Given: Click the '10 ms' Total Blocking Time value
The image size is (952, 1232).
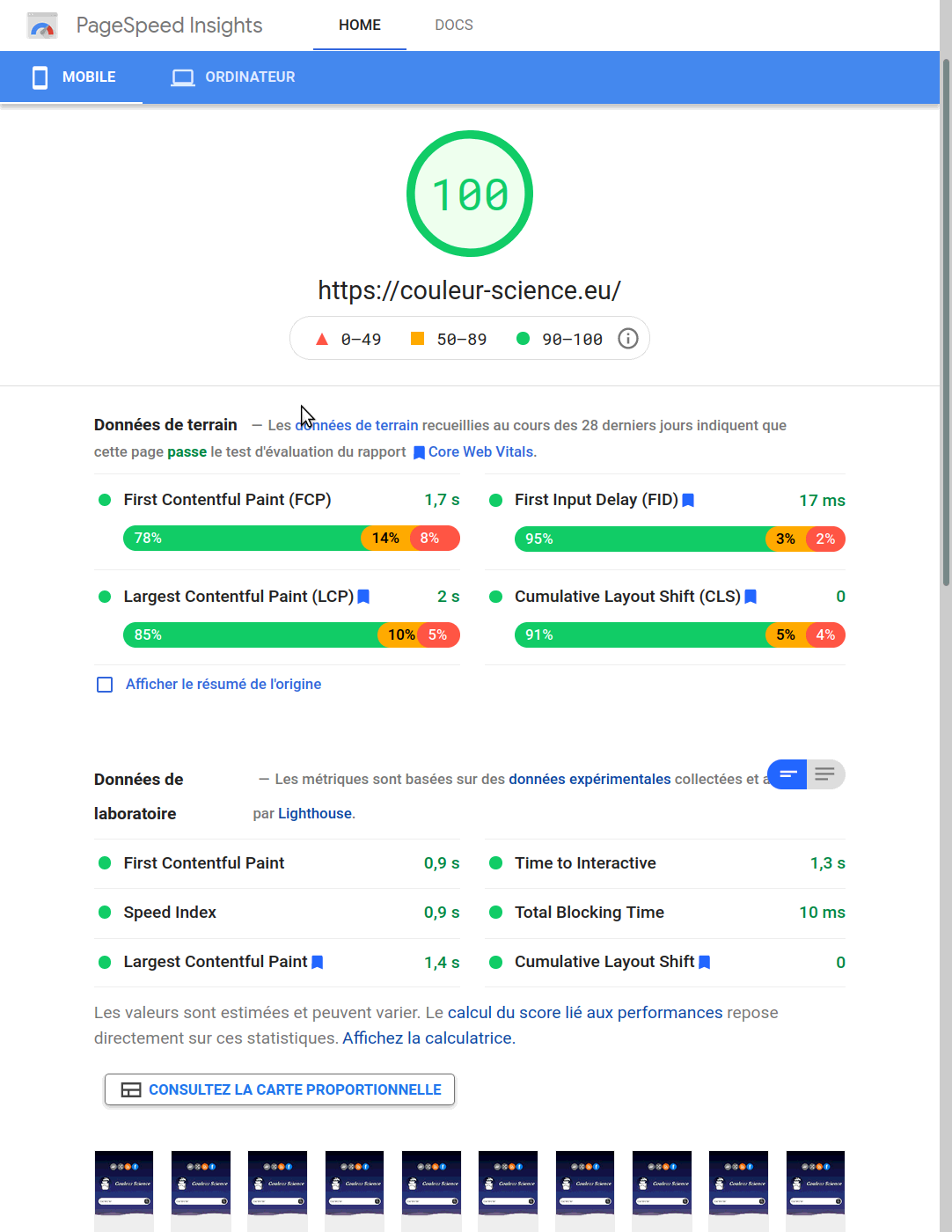Looking at the screenshot, I should (822, 913).
